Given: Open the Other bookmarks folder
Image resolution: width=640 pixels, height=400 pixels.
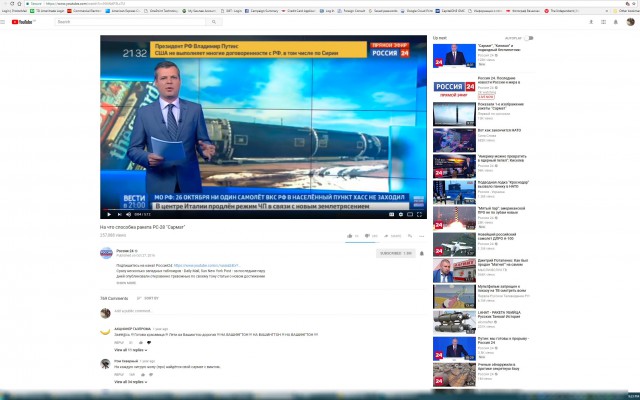Looking at the screenshot, I should coord(626,11).
